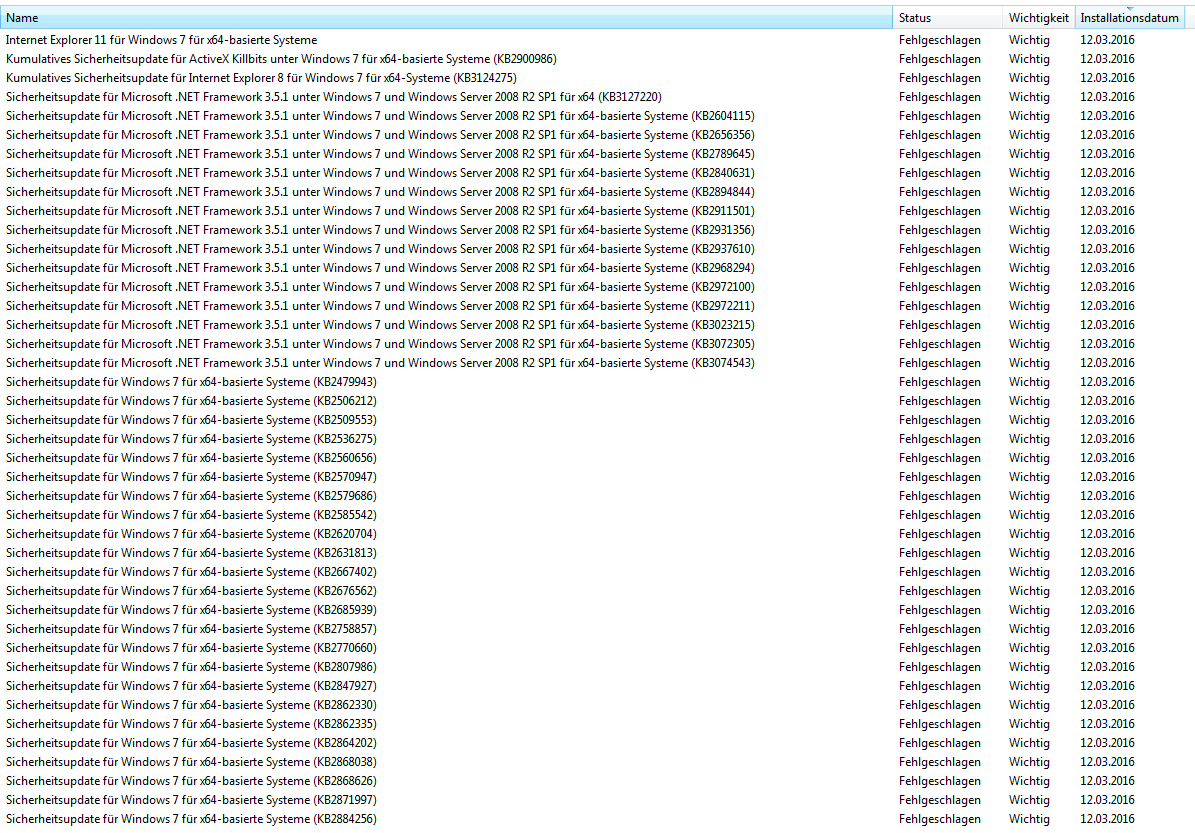The height and width of the screenshot is (833, 1195).
Task: Select the Windows 7 security update KB2807986
Action: pyautogui.click(x=191, y=667)
